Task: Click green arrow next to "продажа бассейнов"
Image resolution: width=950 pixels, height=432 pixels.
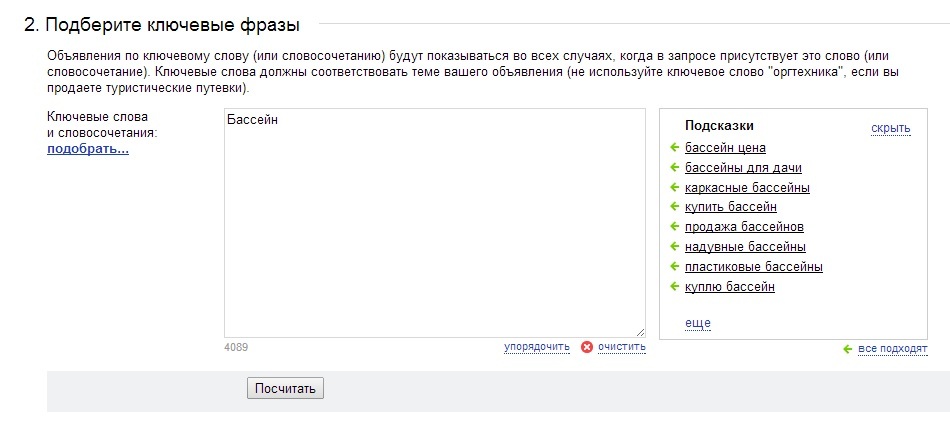Action: tap(674, 227)
